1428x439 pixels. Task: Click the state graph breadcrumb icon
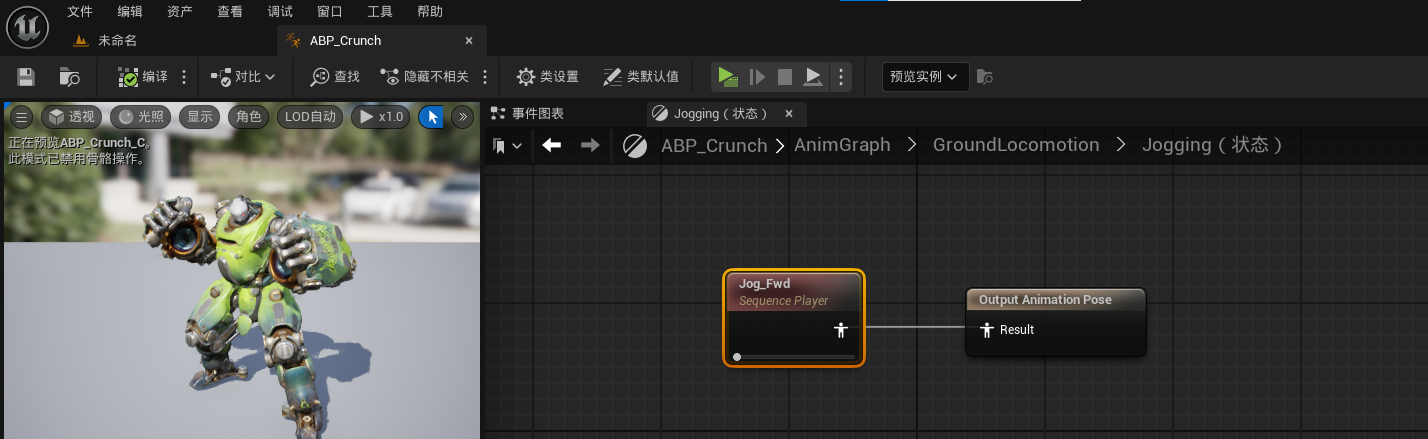pos(635,146)
